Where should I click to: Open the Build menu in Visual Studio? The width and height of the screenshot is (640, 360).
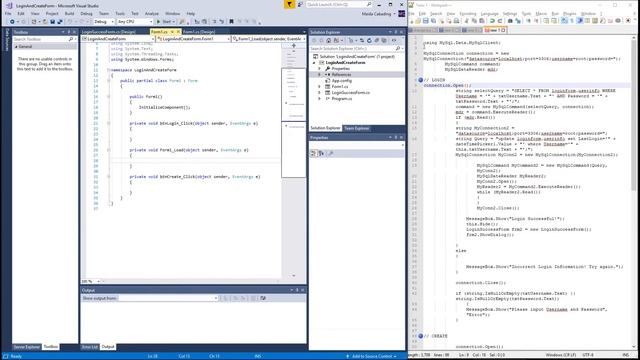[x=69, y=13]
